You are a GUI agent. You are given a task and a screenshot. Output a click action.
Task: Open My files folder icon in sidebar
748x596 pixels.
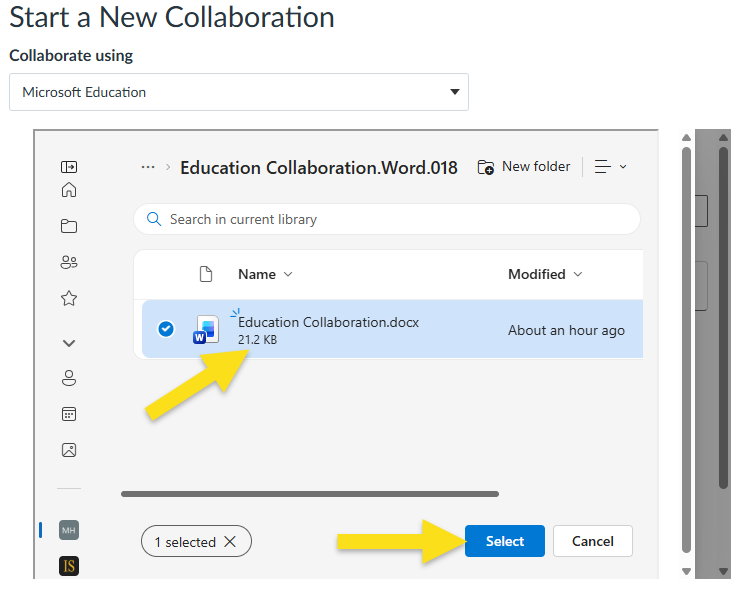pos(69,226)
